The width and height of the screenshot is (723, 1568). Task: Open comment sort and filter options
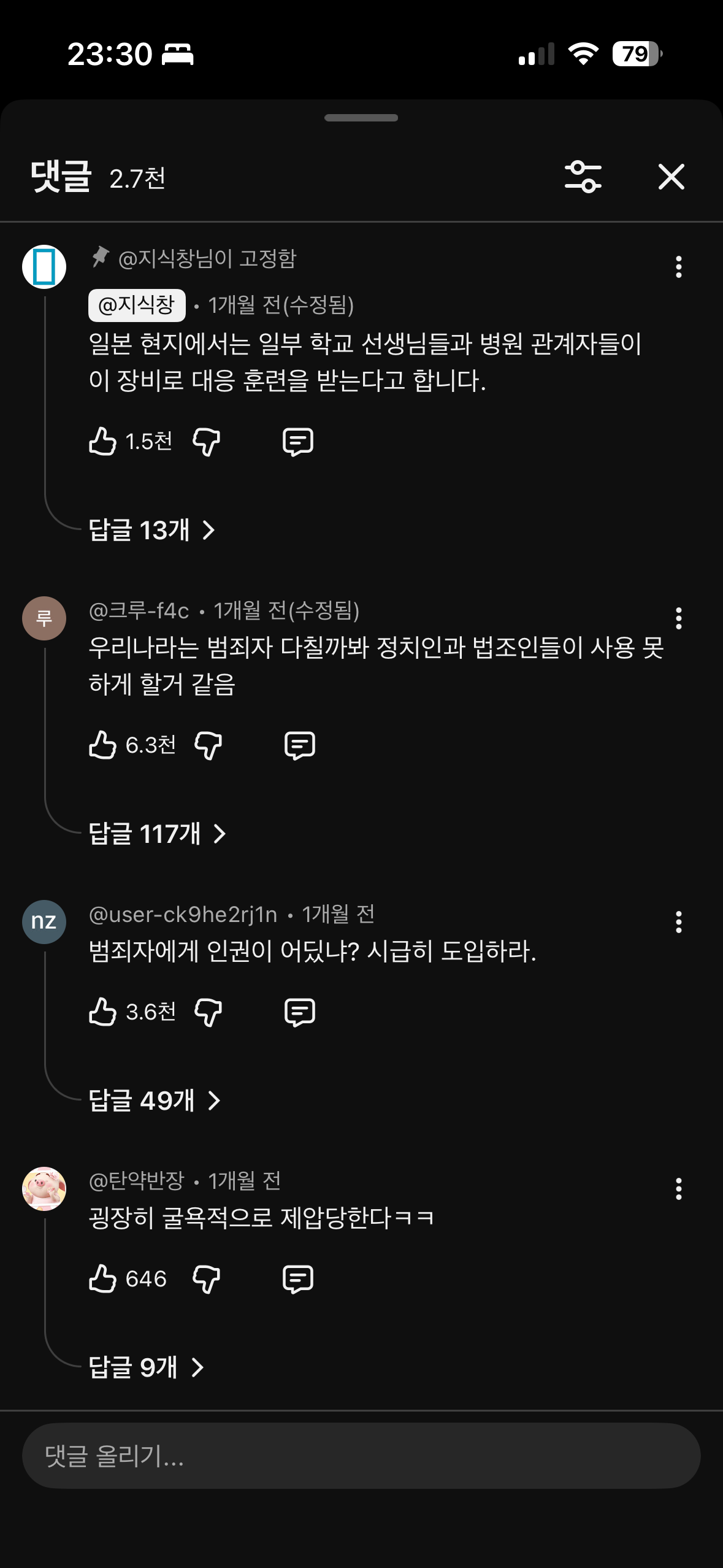pyautogui.click(x=583, y=177)
